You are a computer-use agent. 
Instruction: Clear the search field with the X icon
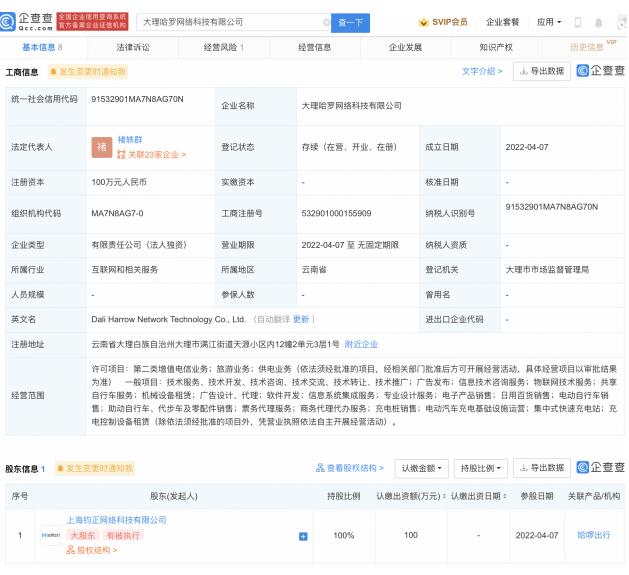coord(326,22)
